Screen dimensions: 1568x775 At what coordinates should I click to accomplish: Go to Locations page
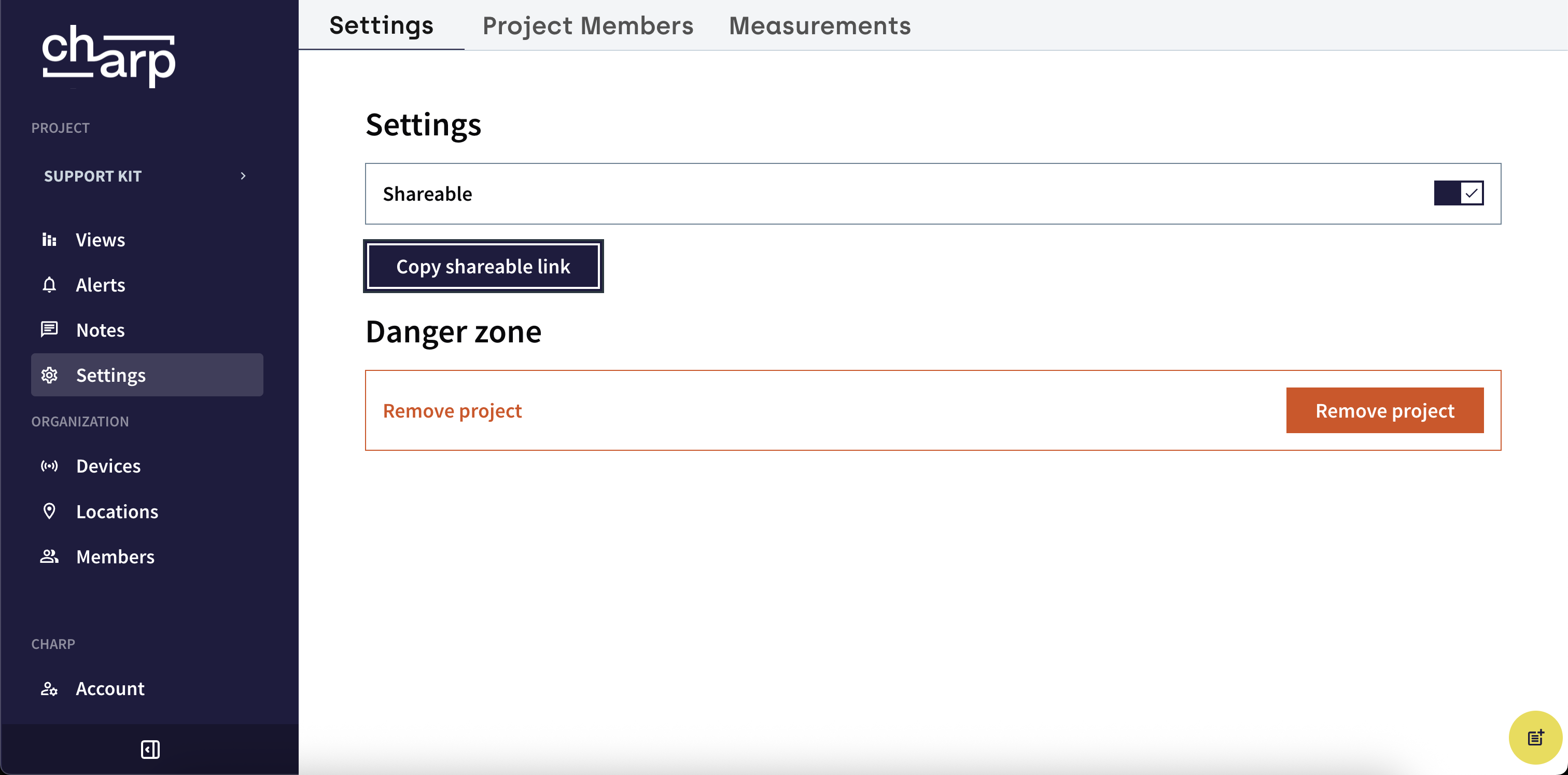click(147, 511)
